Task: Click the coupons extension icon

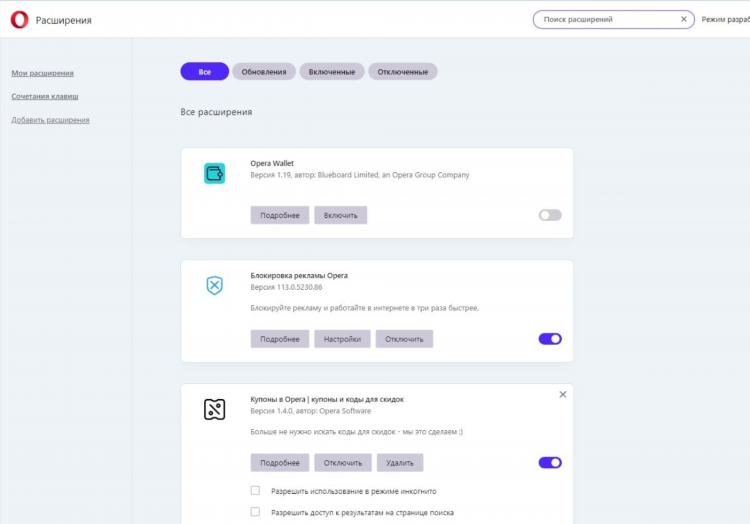Action: [214, 409]
